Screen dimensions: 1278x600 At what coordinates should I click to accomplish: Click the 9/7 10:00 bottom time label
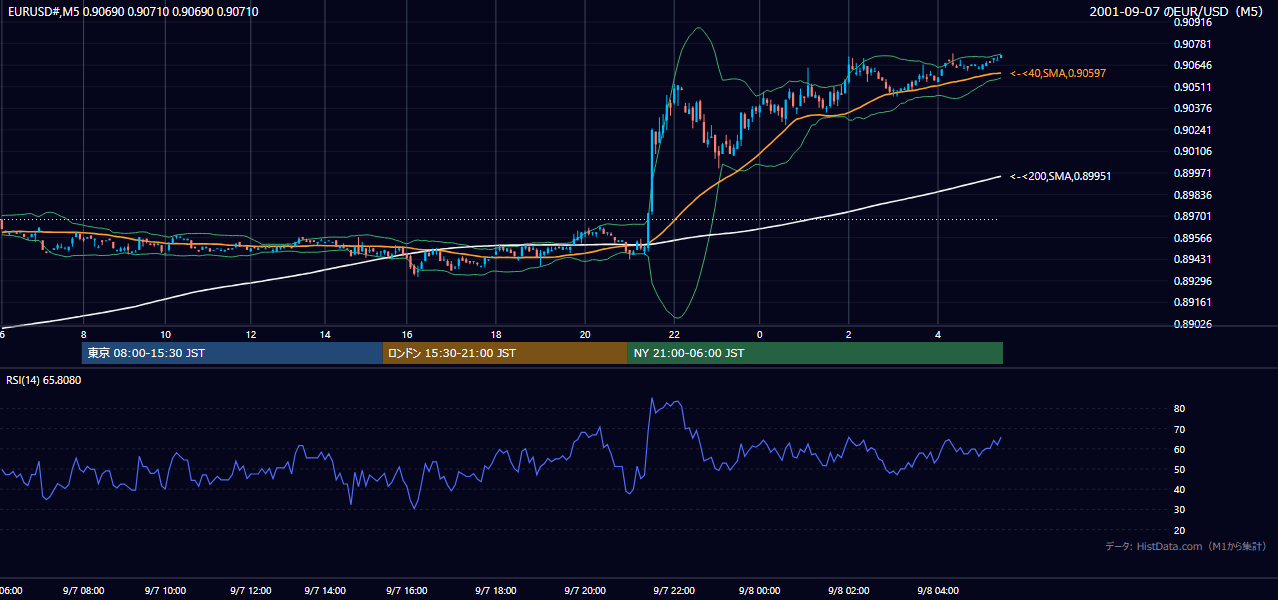166,591
